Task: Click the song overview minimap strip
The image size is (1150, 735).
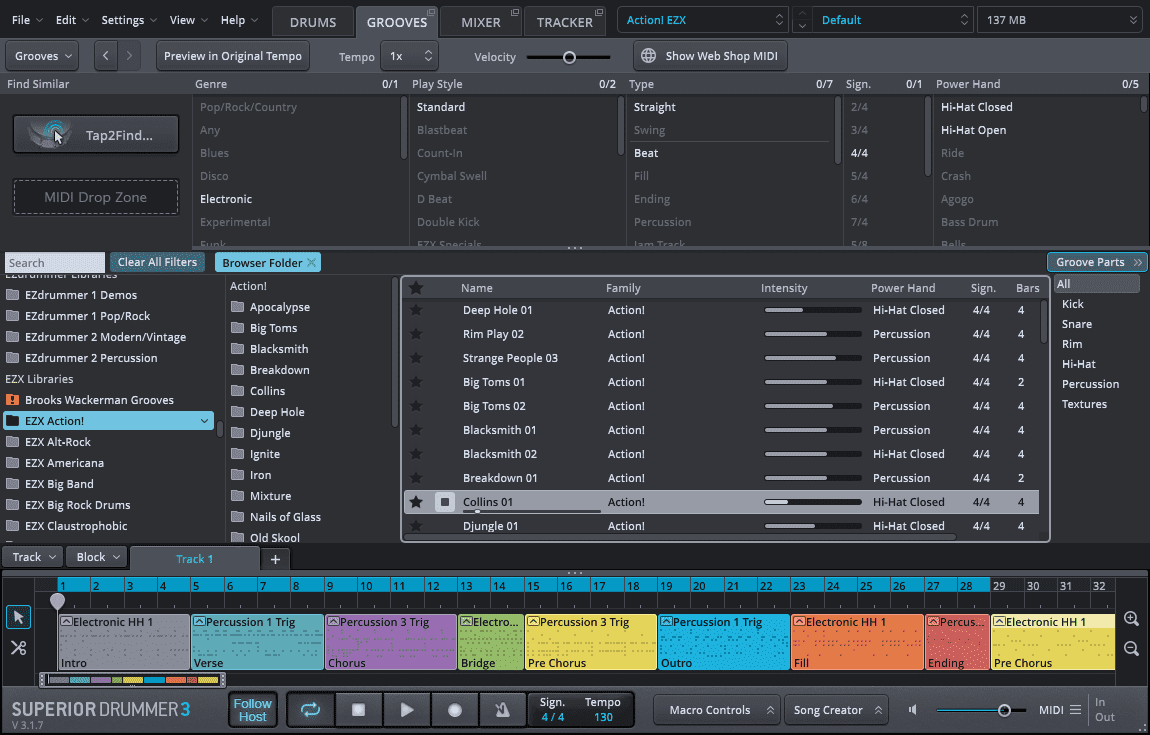Action: (133, 680)
